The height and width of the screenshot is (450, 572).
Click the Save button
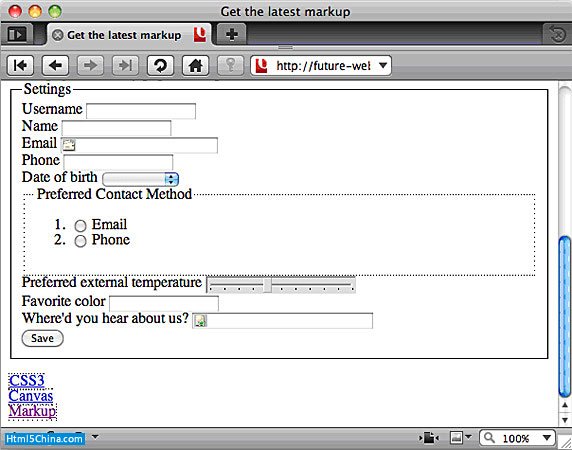(43, 338)
